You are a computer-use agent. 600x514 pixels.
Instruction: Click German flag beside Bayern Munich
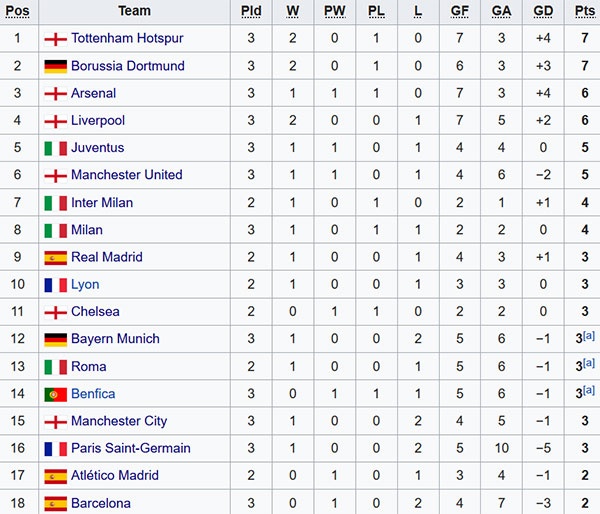click(x=55, y=339)
